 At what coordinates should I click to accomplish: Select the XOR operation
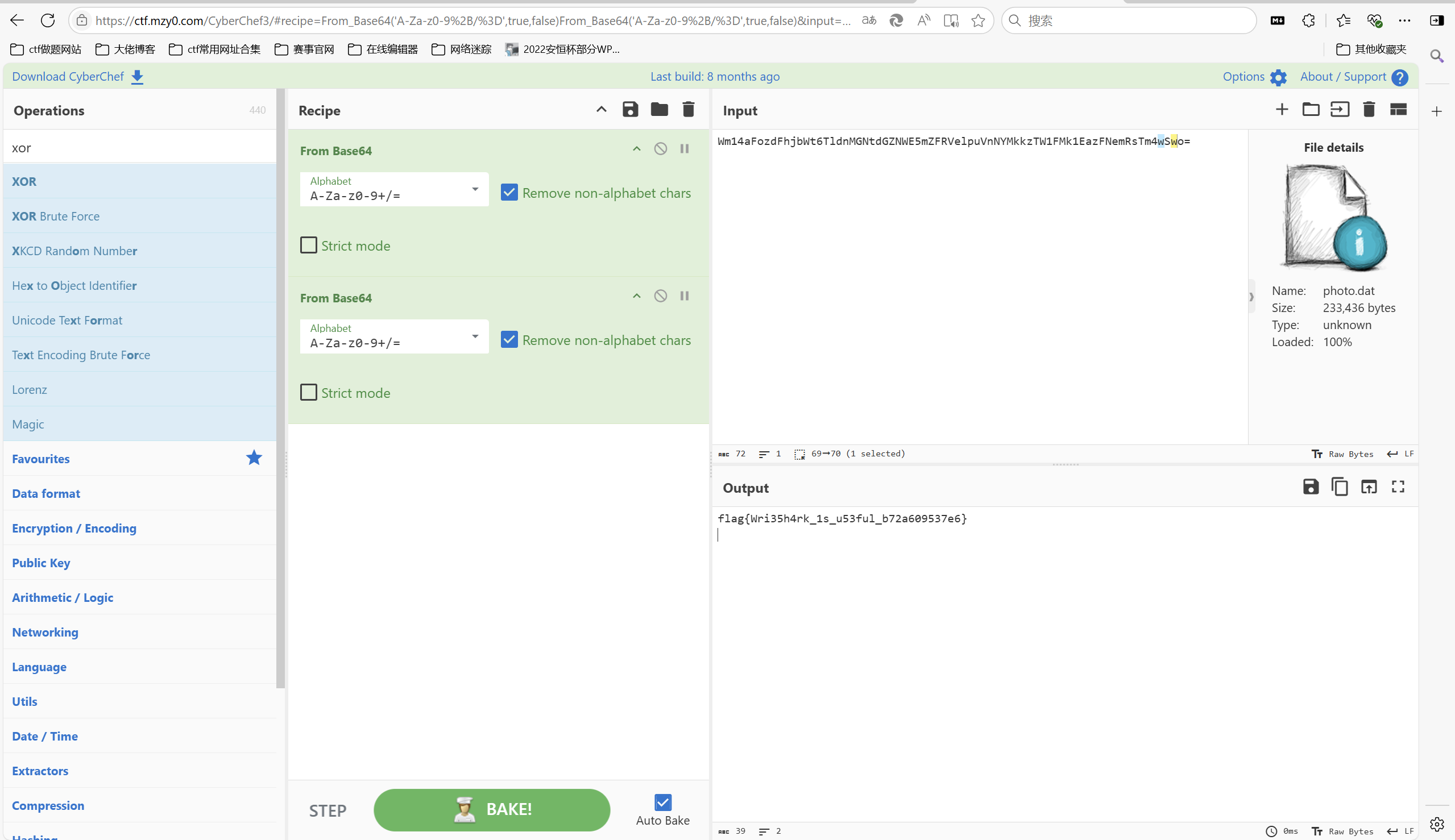coord(140,181)
